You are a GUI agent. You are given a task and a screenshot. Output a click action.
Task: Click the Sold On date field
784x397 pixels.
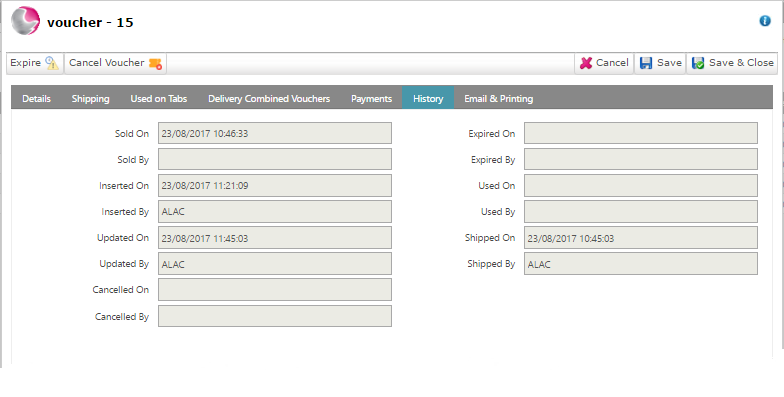[275, 133]
